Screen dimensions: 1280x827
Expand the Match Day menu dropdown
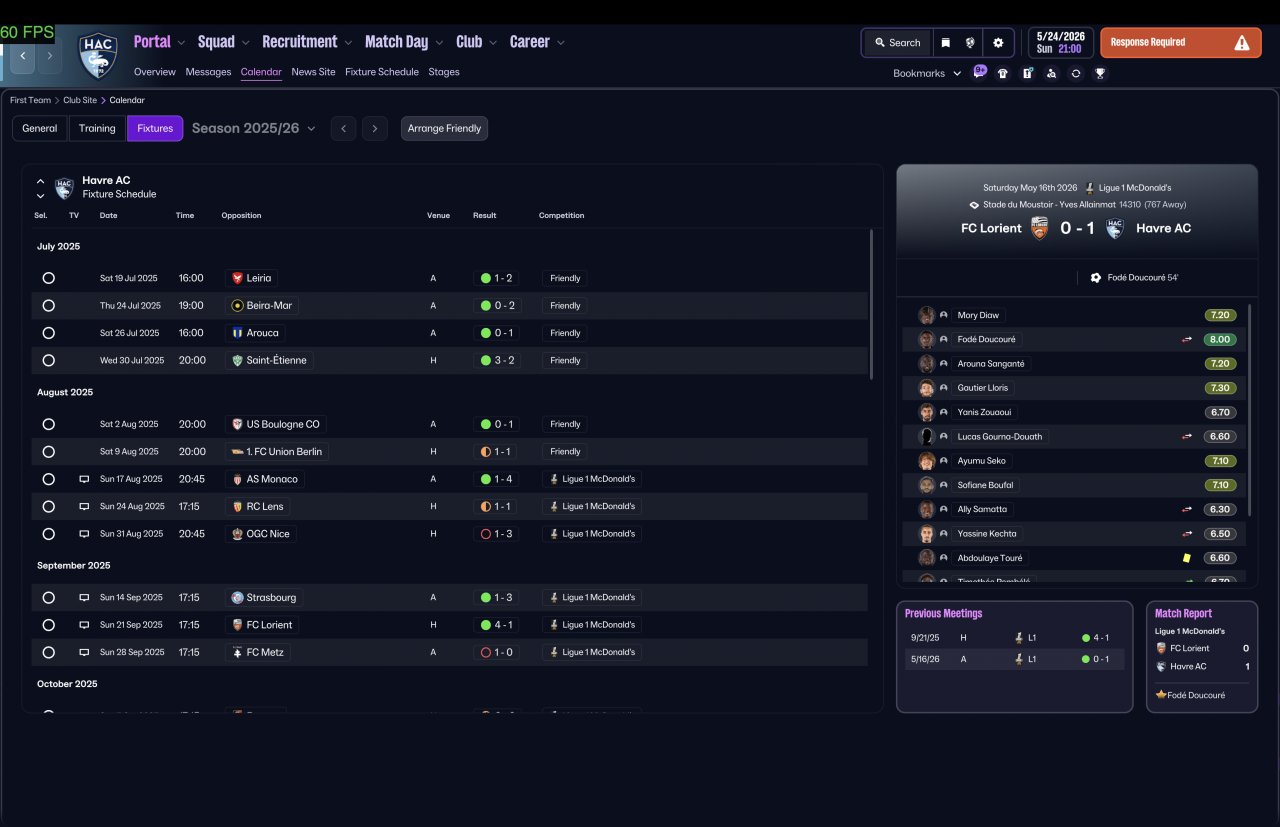coord(439,42)
